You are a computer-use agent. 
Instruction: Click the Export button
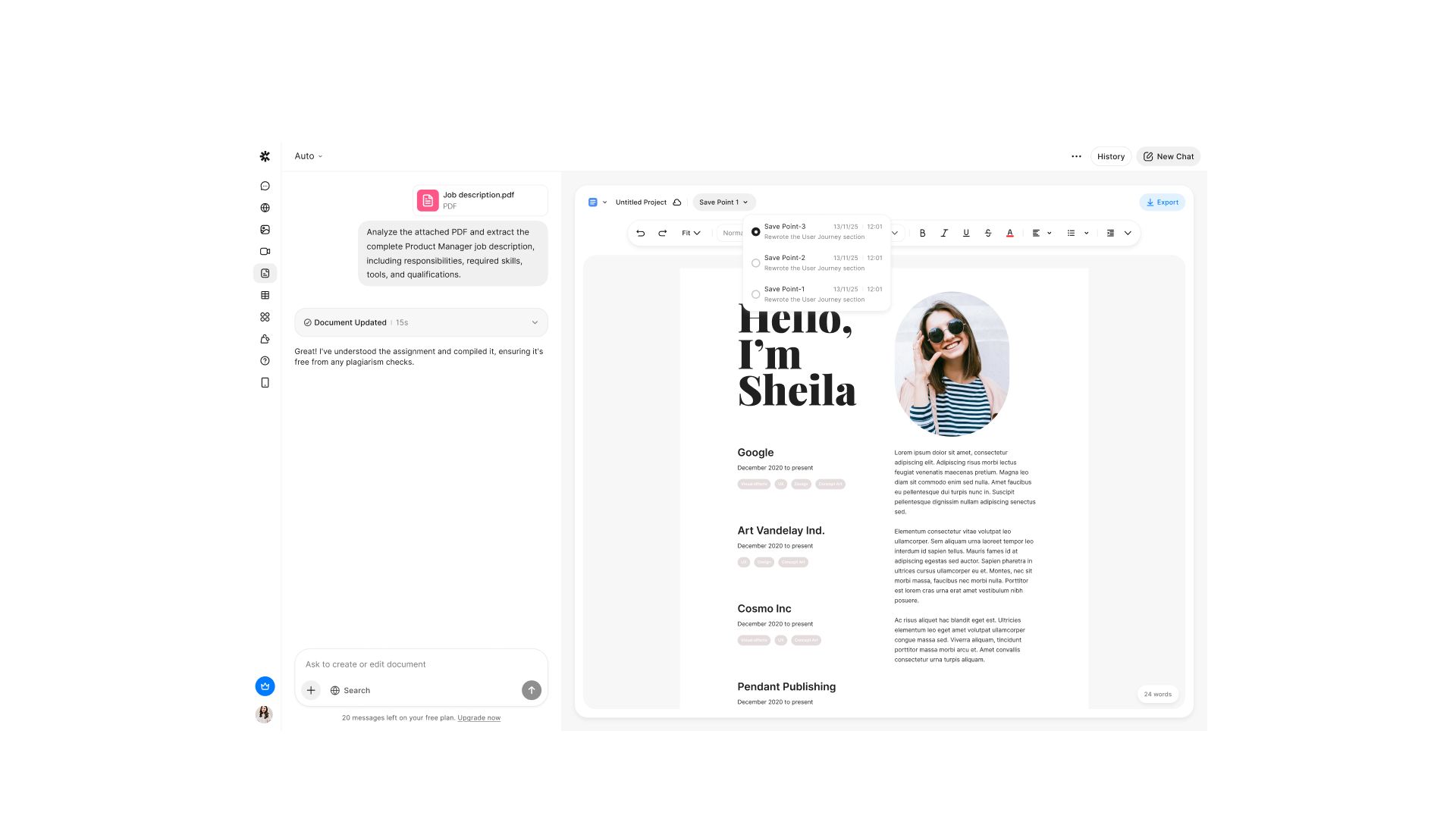coord(1162,202)
